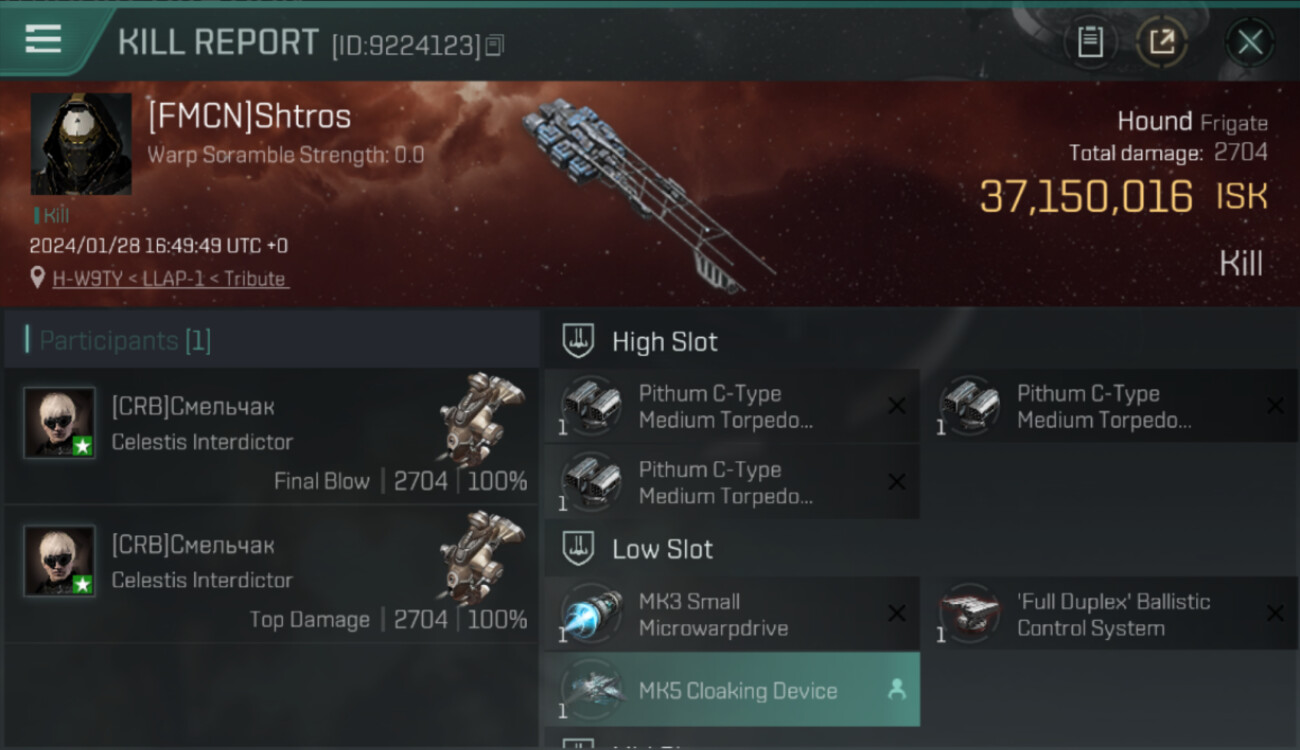This screenshot has width=1300, height=750.
Task: Open the Shtros pilot portrait
Action: click(x=81, y=144)
